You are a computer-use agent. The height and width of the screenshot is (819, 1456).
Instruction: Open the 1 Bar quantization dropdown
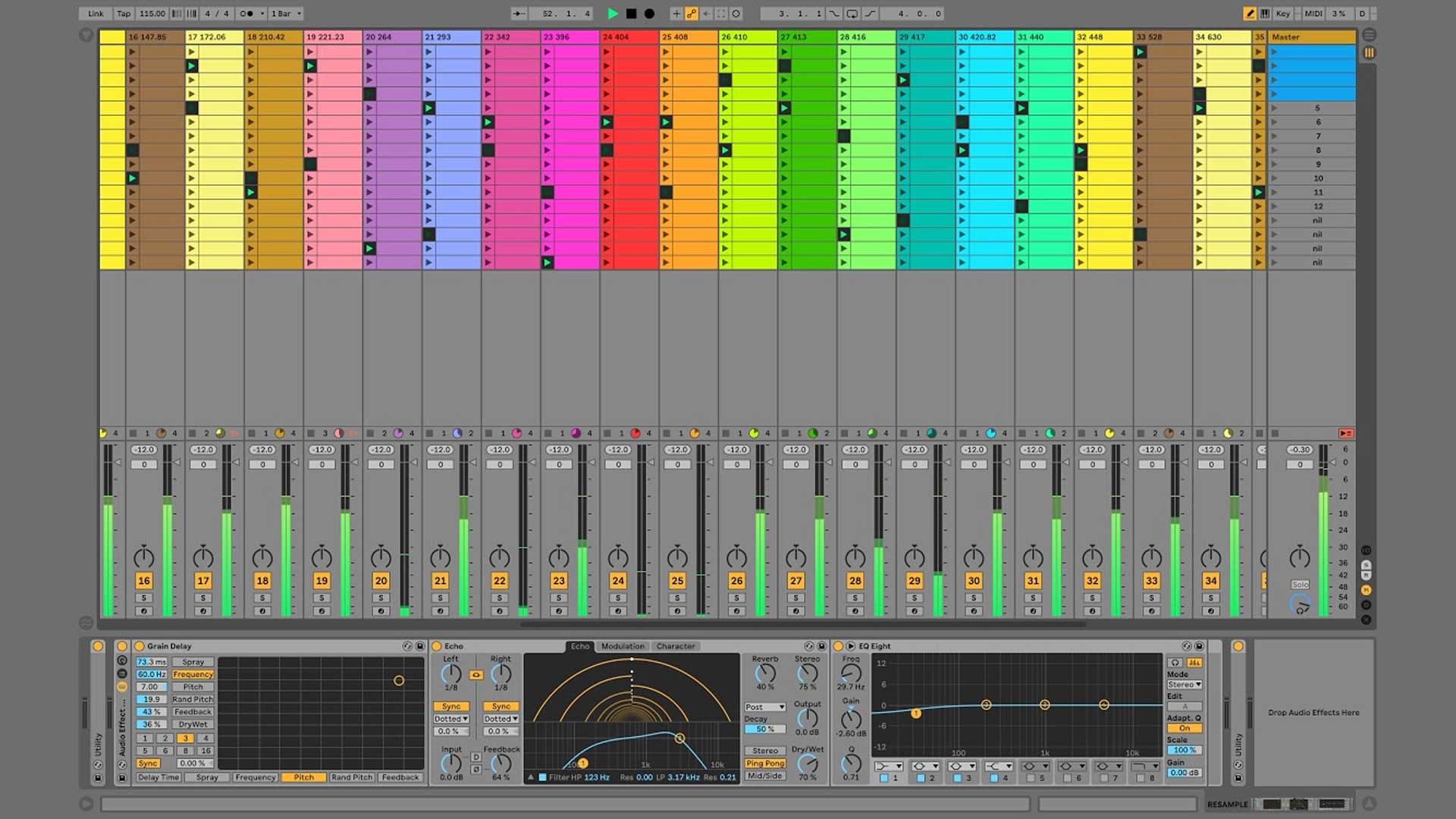click(287, 14)
